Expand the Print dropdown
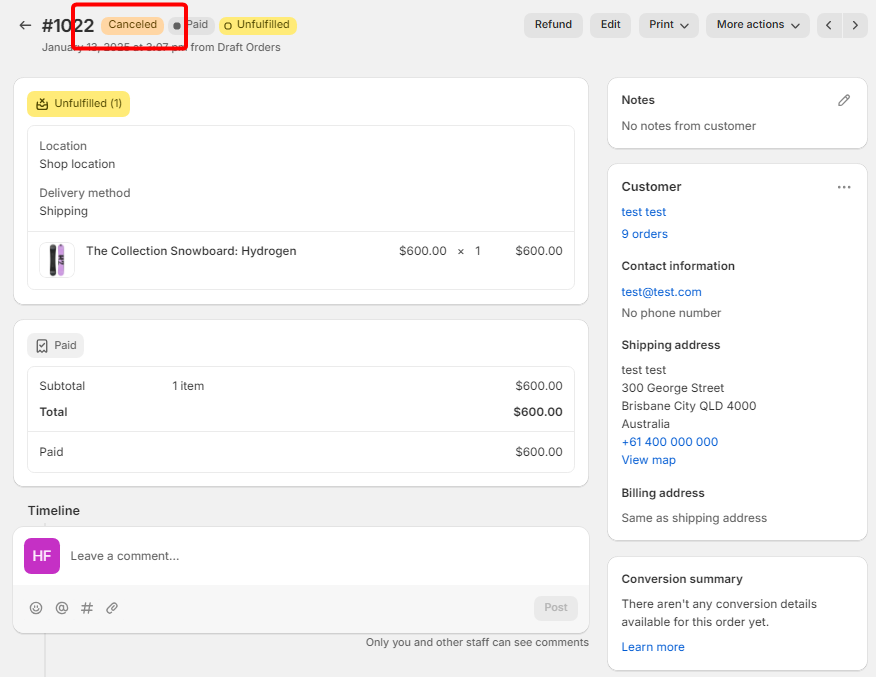Image resolution: width=876 pixels, height=677 pixels. [668, 25]
